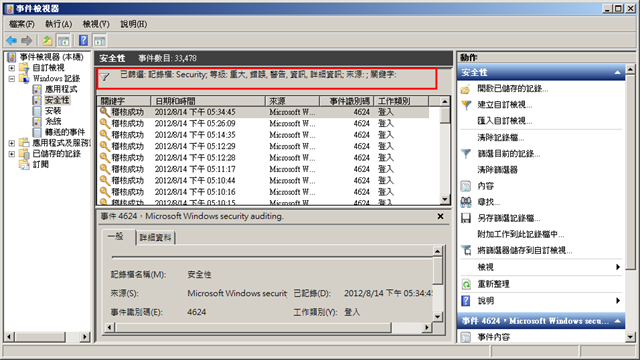640x360 pixels.
Task: Click 清除記錄檔 action
Action: (x=500, y=138)
